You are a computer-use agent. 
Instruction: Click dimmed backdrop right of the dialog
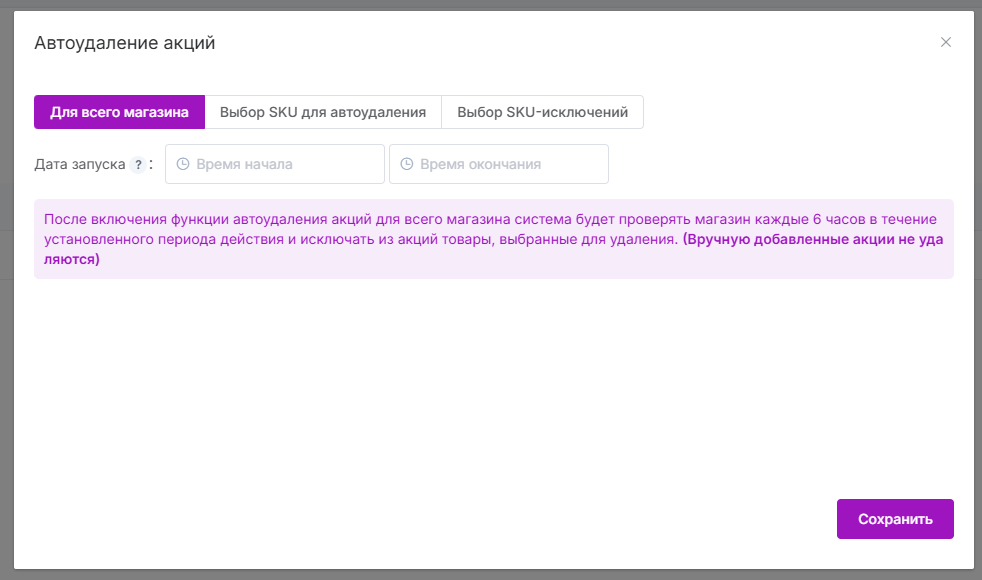[x=978, y=300]
